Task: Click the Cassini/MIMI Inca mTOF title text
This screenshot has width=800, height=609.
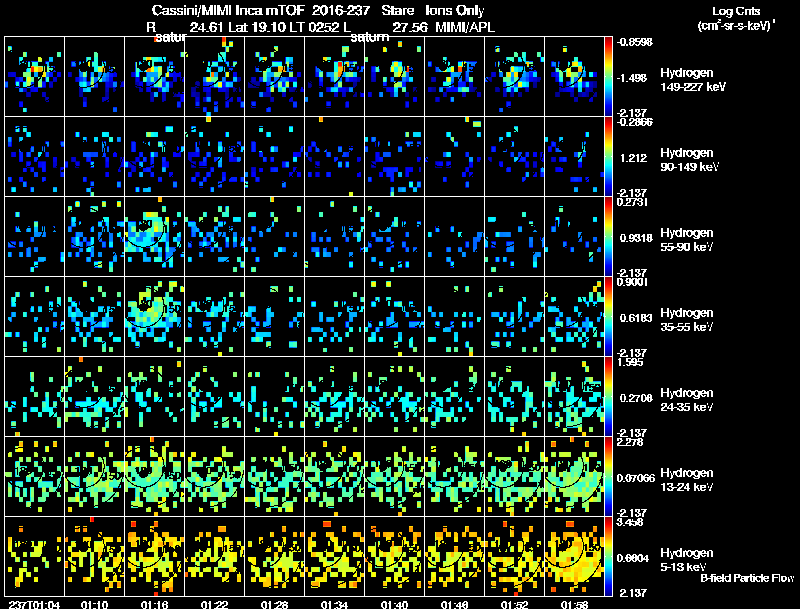Action: [229, 10]
